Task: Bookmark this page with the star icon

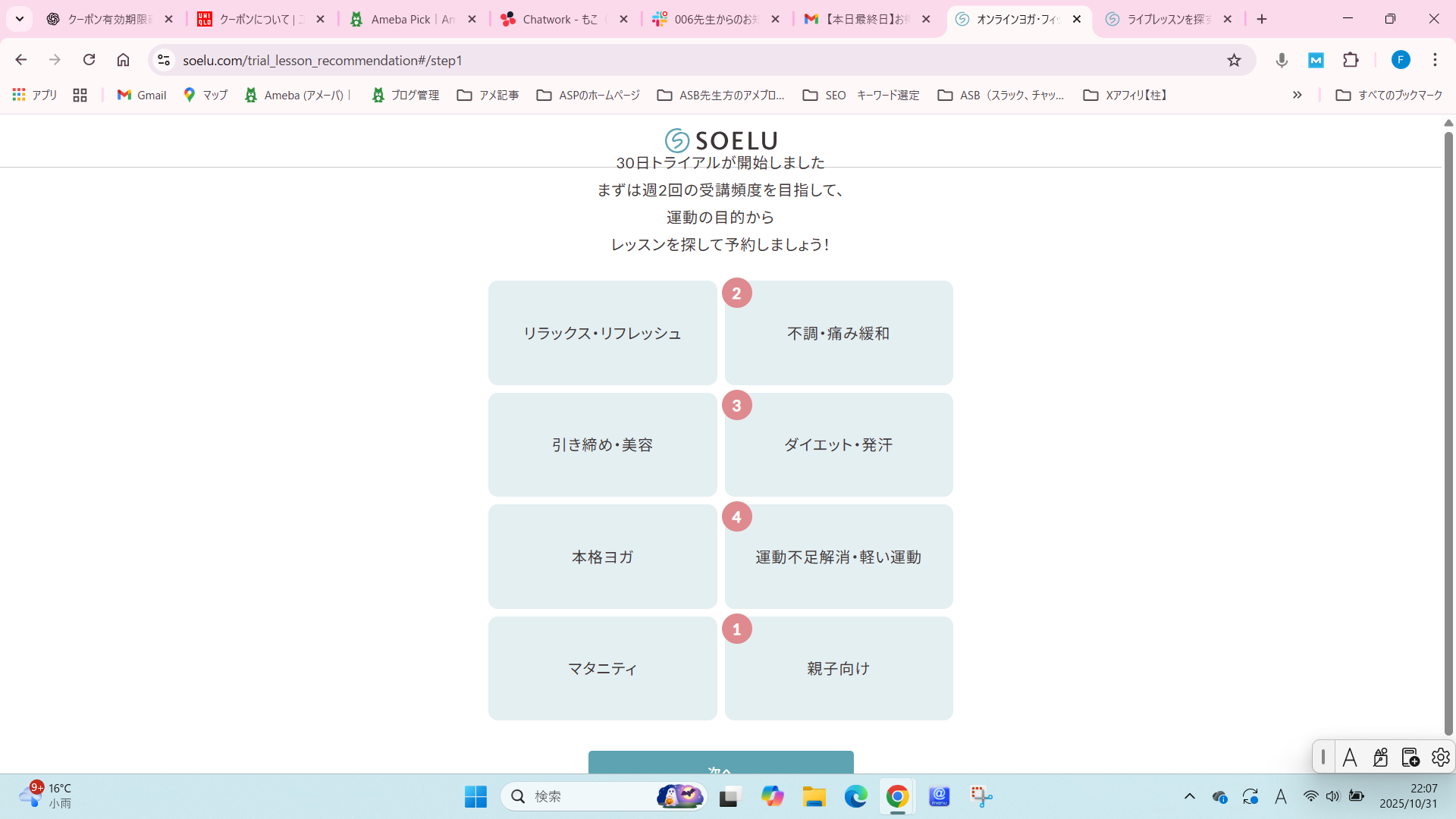Action: [1234, 60]
